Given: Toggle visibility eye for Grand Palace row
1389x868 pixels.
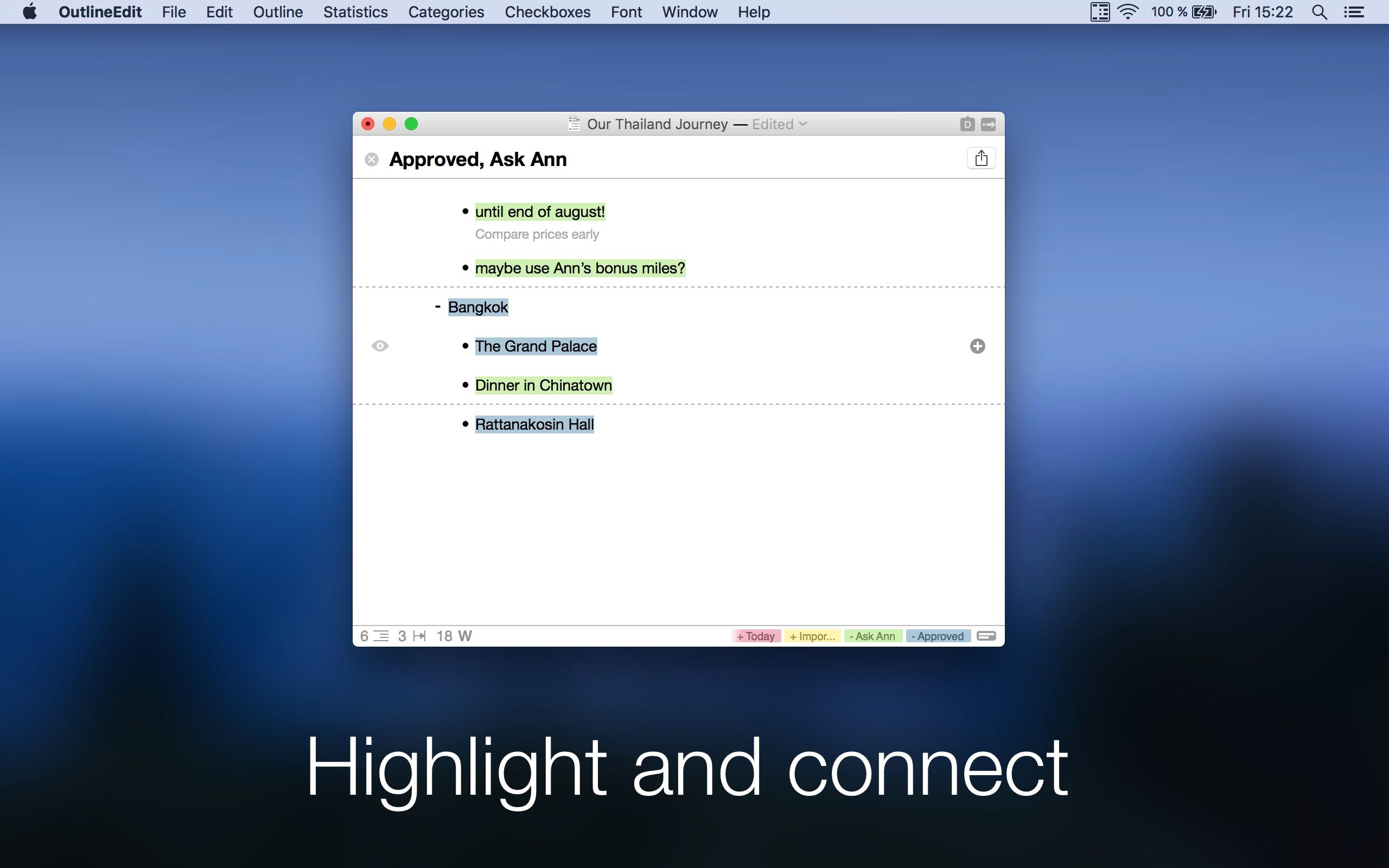Looking at the screenshot, I should pyautogui.click(x=380, y=346).
